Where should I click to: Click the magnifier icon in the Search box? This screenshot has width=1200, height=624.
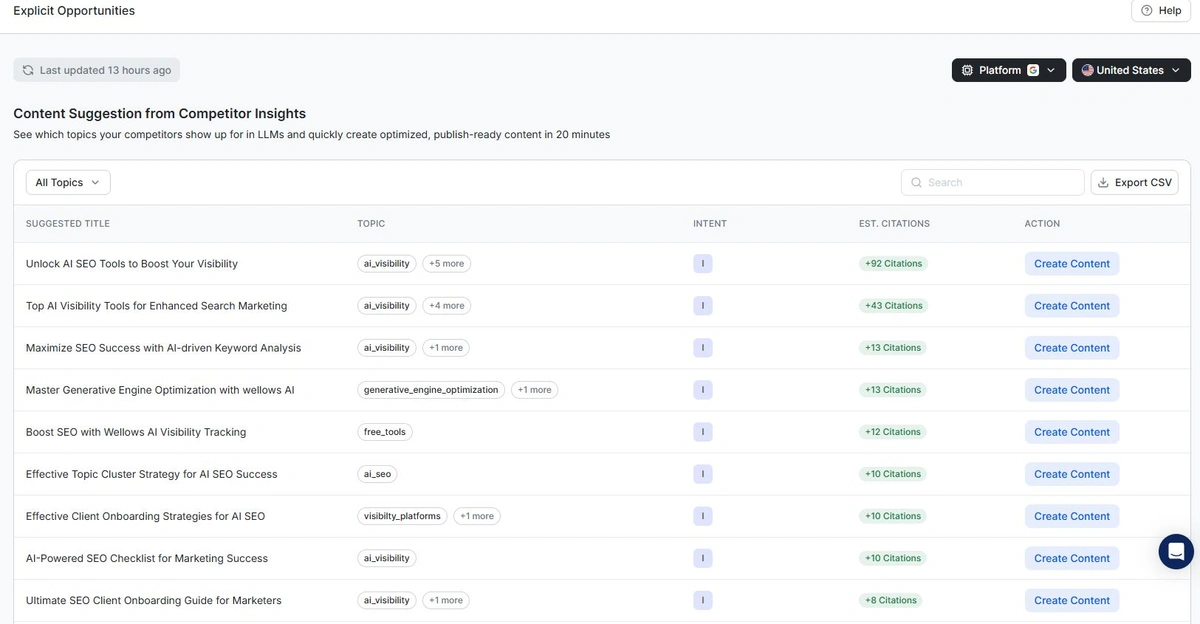pos(917,182)
